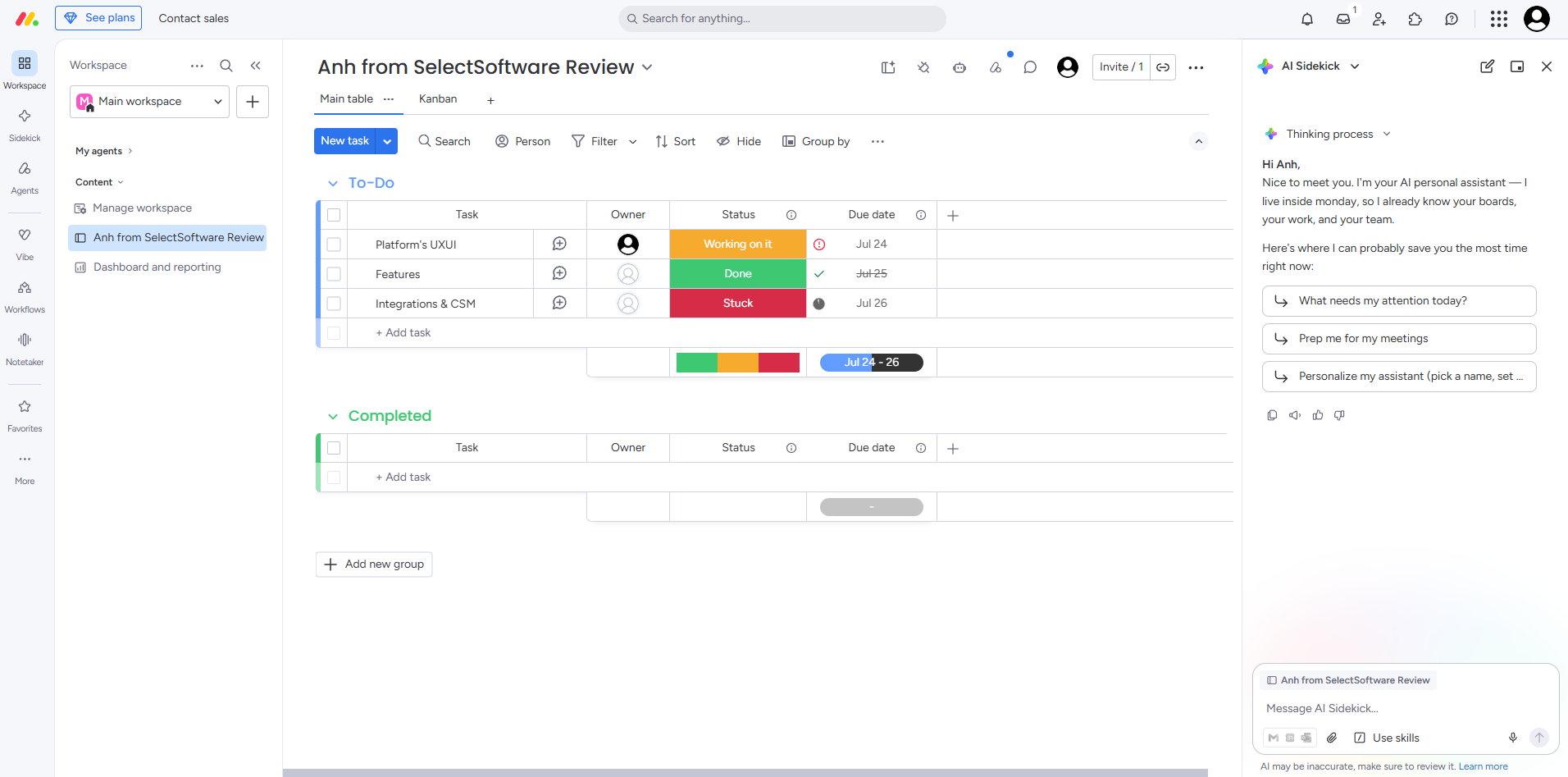Expand the board title dropdown
1568x777 pixels.
tap(647, 67)
